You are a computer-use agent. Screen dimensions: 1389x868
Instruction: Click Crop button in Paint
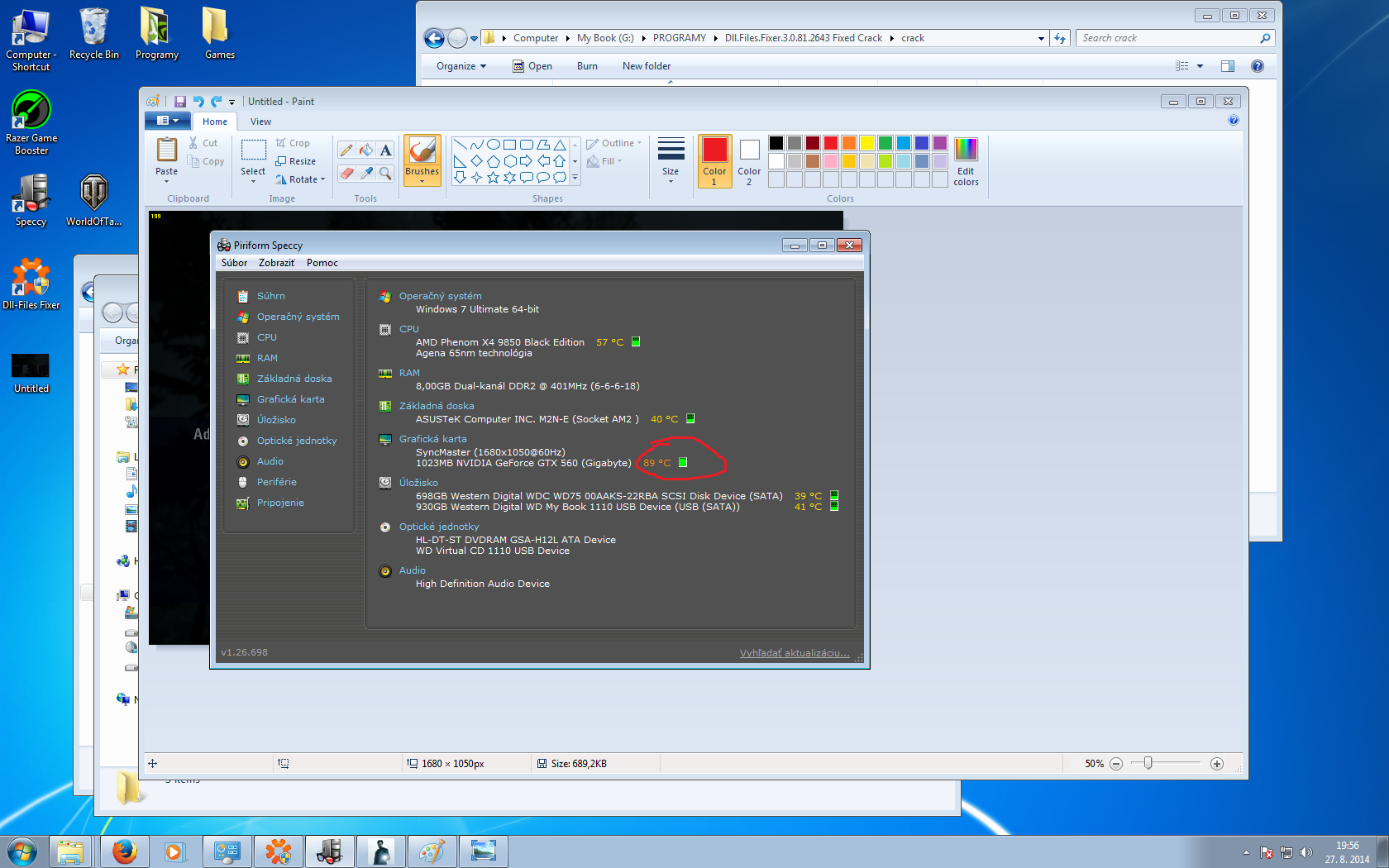(x=293, y=143)
